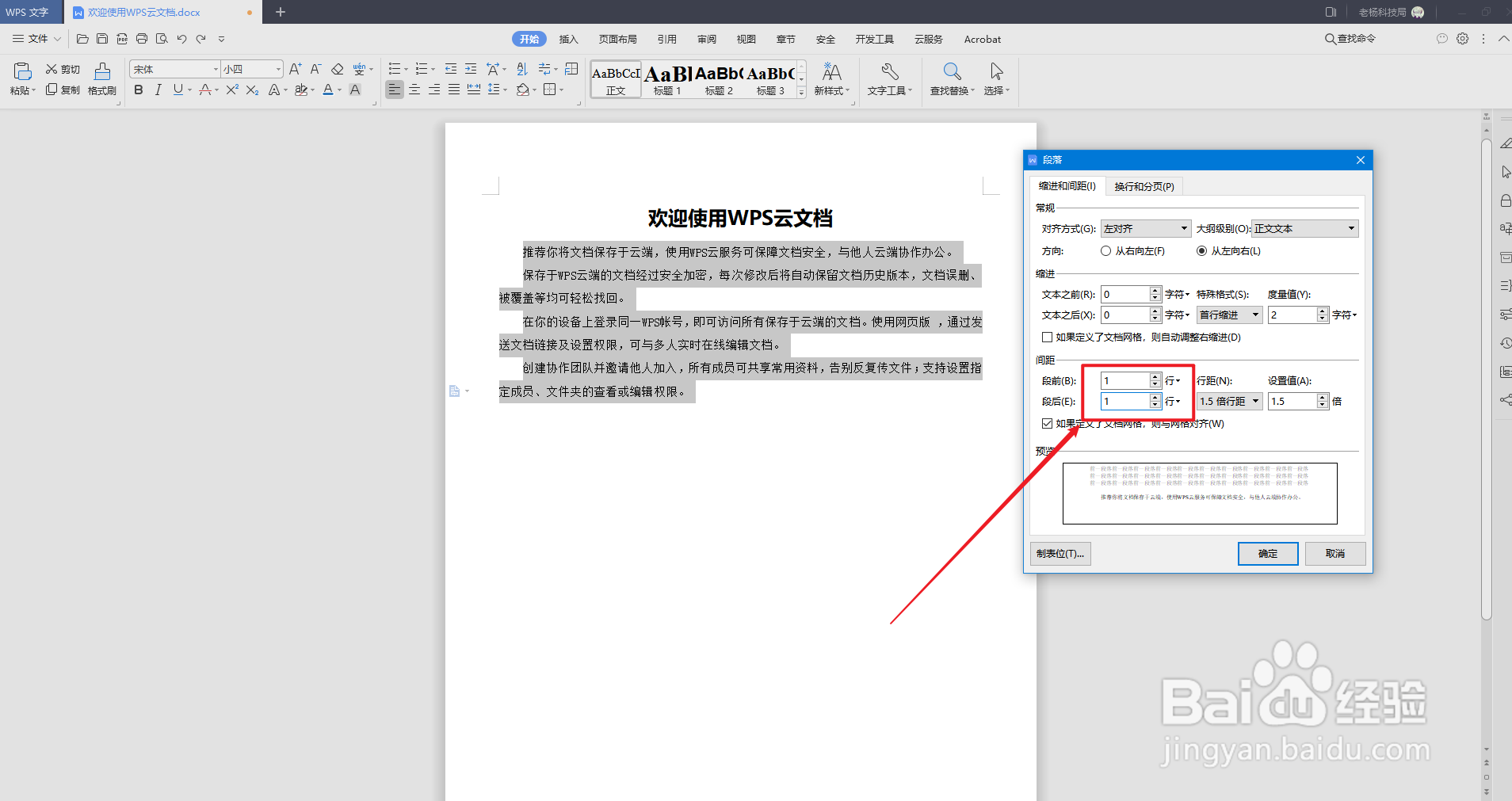This screenshot has height=801, width=1512.
Task: Open print preview icon
Action: point(162,39)
